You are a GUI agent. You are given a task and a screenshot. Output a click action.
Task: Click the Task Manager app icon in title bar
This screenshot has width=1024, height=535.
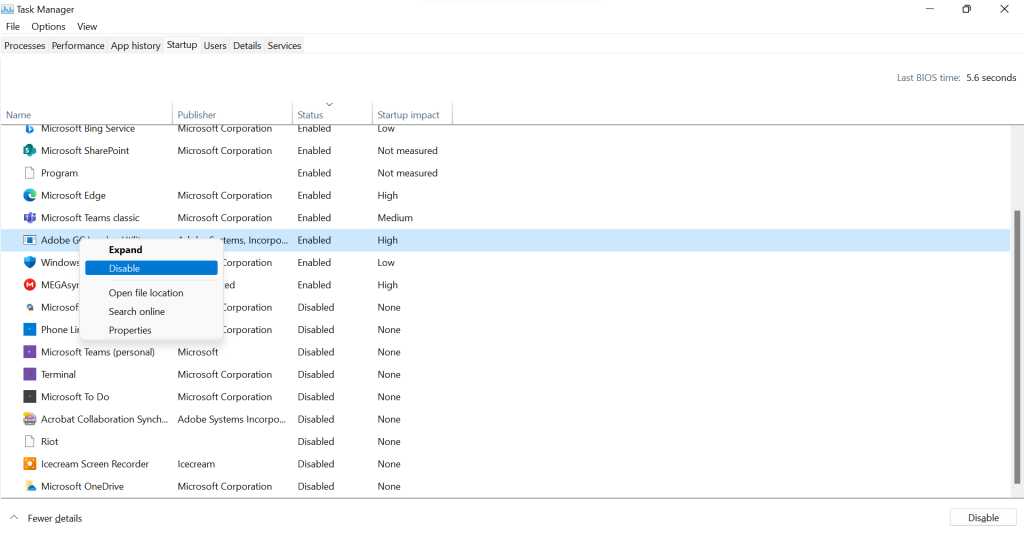tap(7, 9)
